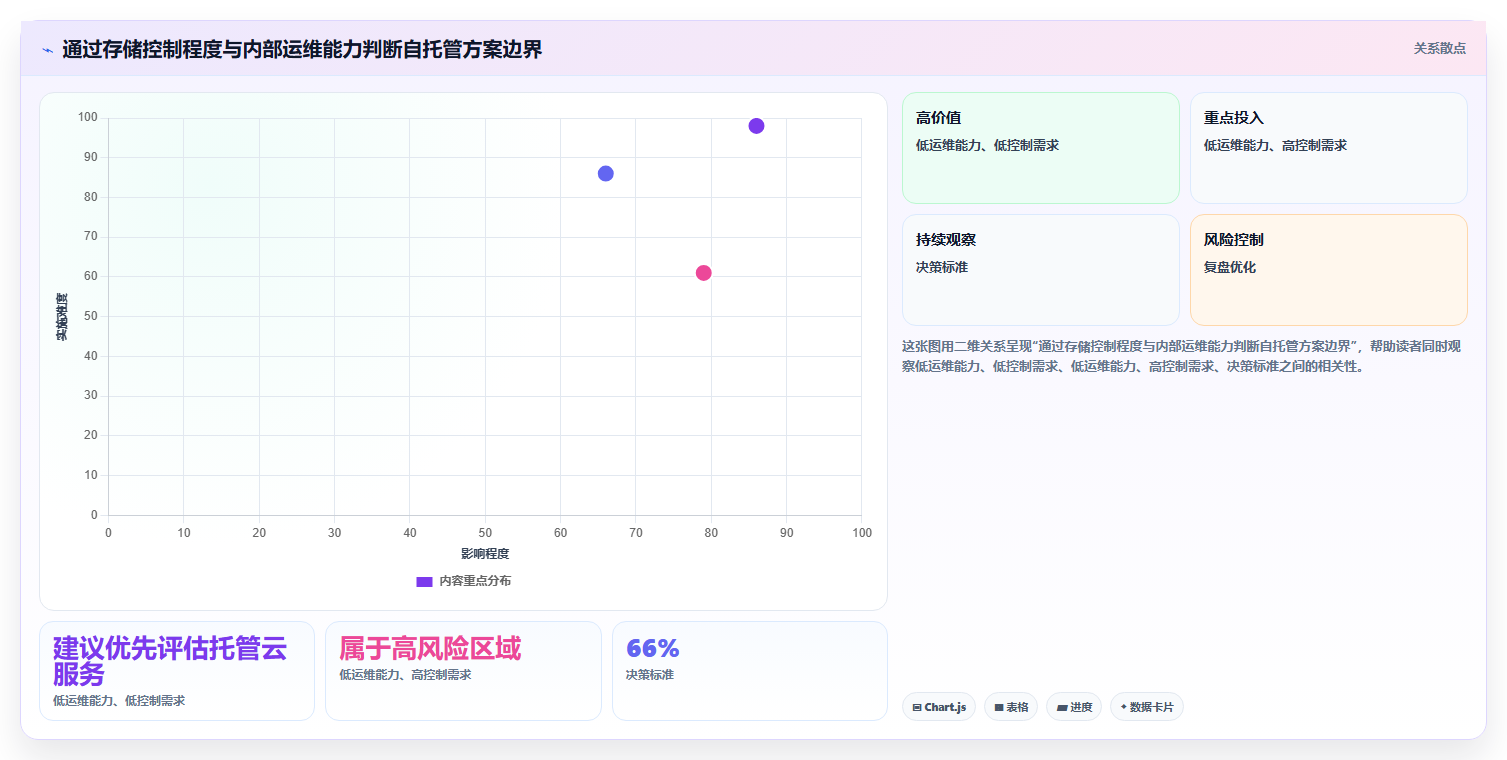Click the purple legend swatch for 内容重点分布
Screen dimensions: 1507x760
[x=424, y=581]
